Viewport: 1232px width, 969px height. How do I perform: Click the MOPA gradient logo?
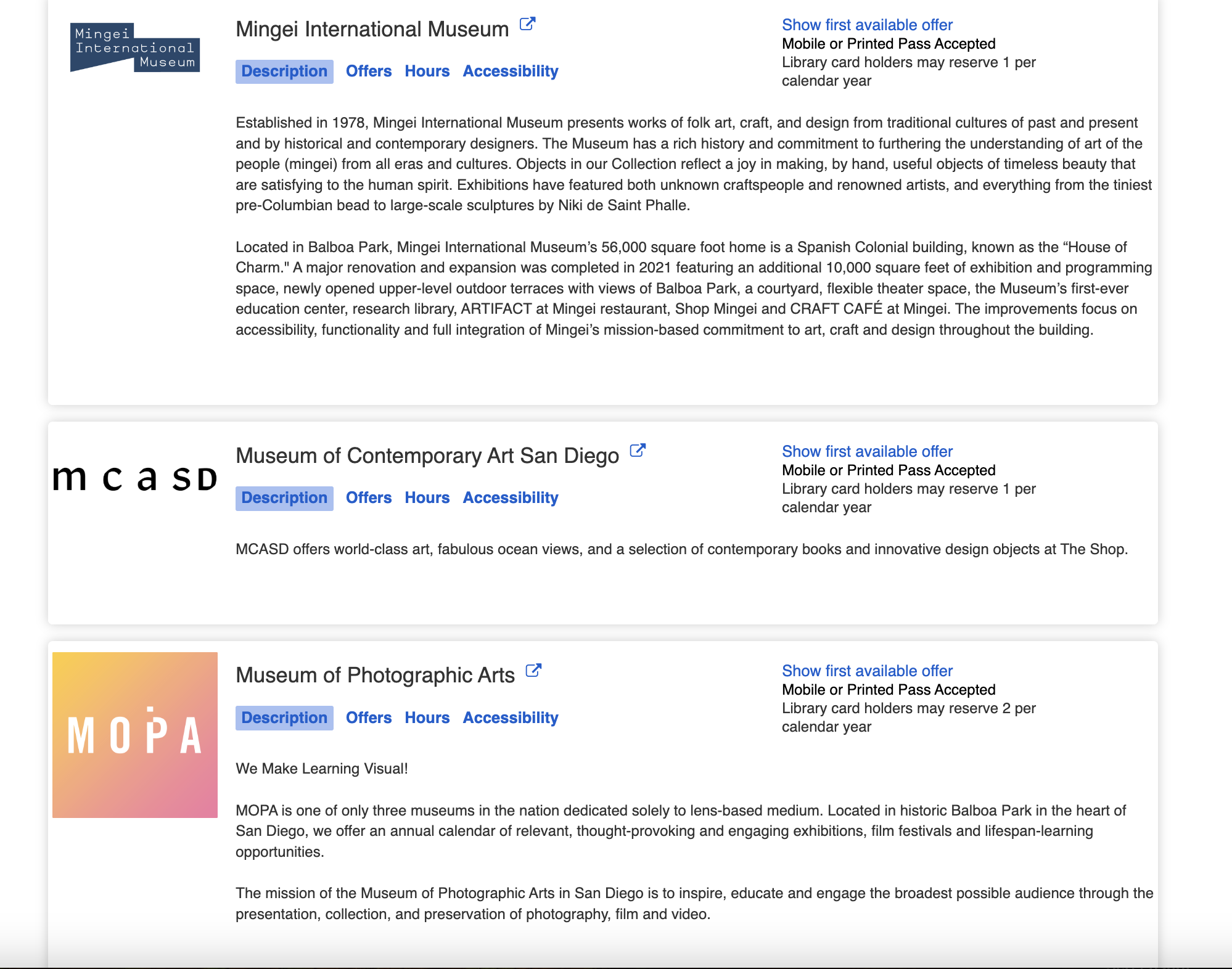point(135,735)
